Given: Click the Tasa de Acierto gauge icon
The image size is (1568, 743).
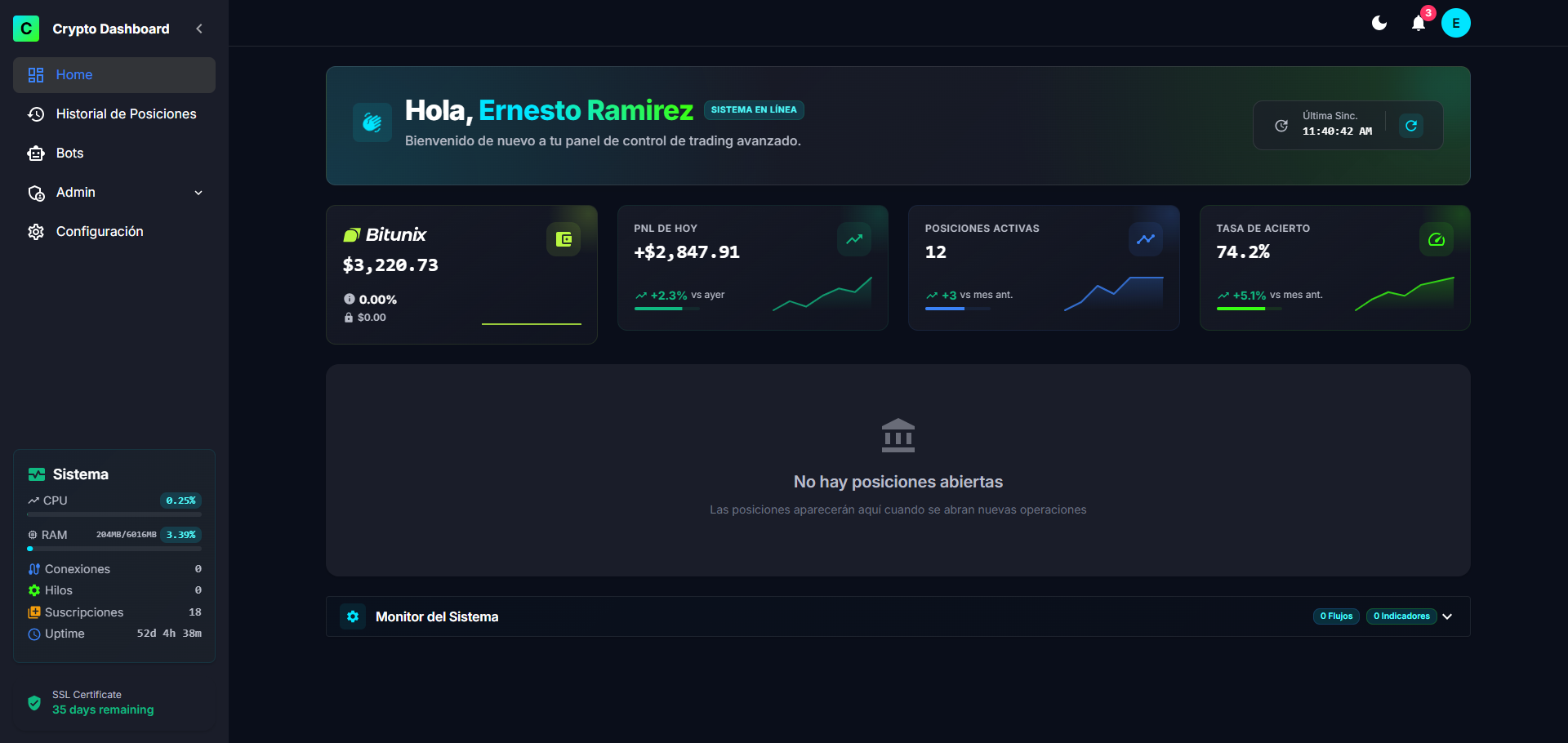Looking at the screenshot, I should click(x=1436, y=239).
